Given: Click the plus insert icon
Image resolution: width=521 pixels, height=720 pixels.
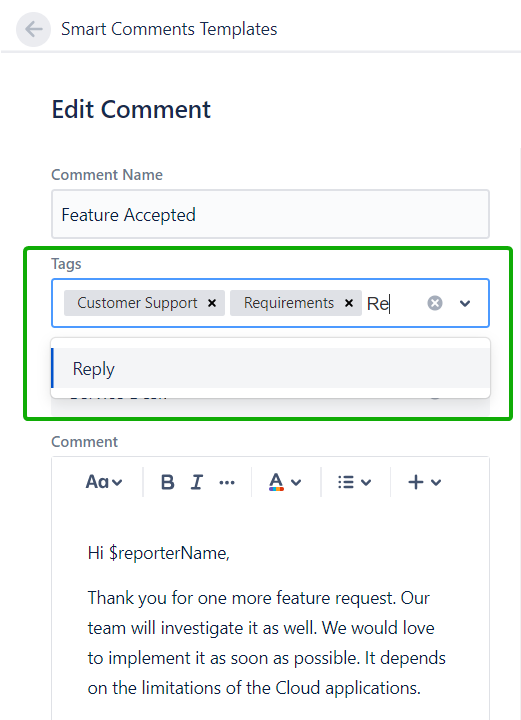Looking at the screenshot, I should 416,482.
